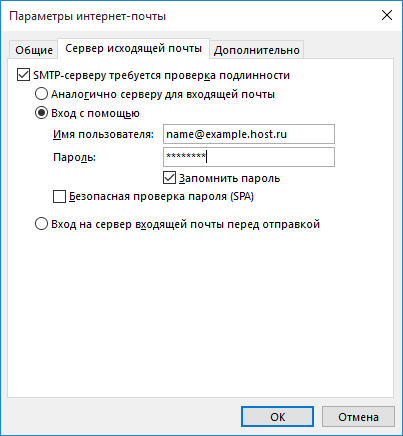Select Аналогично серверу для входящей почты radio

(41, 94)
